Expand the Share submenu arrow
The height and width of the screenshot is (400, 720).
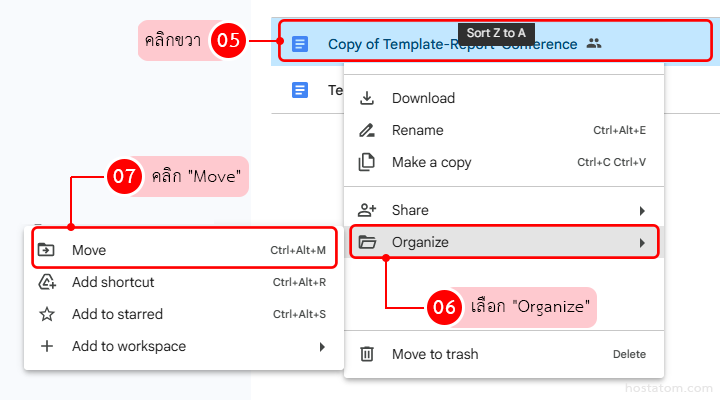click(x=642, y=210)
